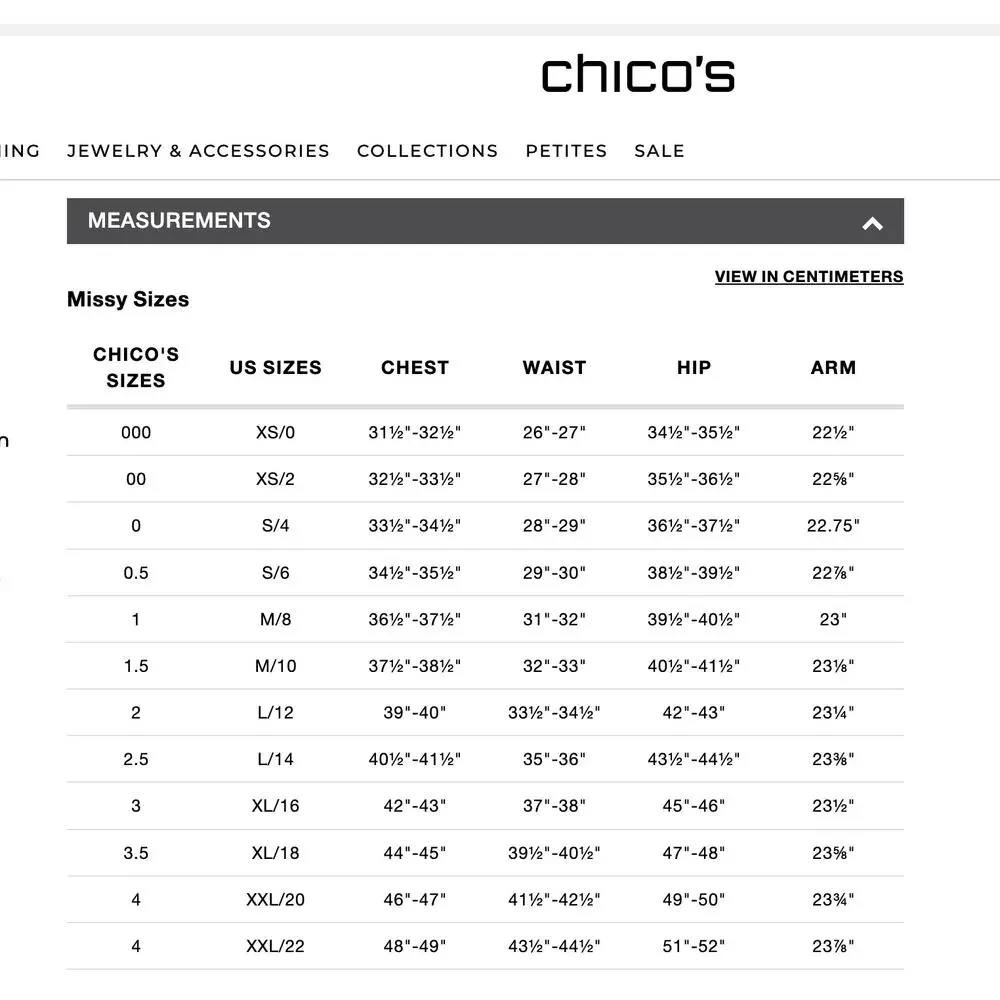Select the XS/2 size entry
Image resolution: width=1000 pixels, height=1000 pixels.
pyautogui.click(x=275, y=479)
